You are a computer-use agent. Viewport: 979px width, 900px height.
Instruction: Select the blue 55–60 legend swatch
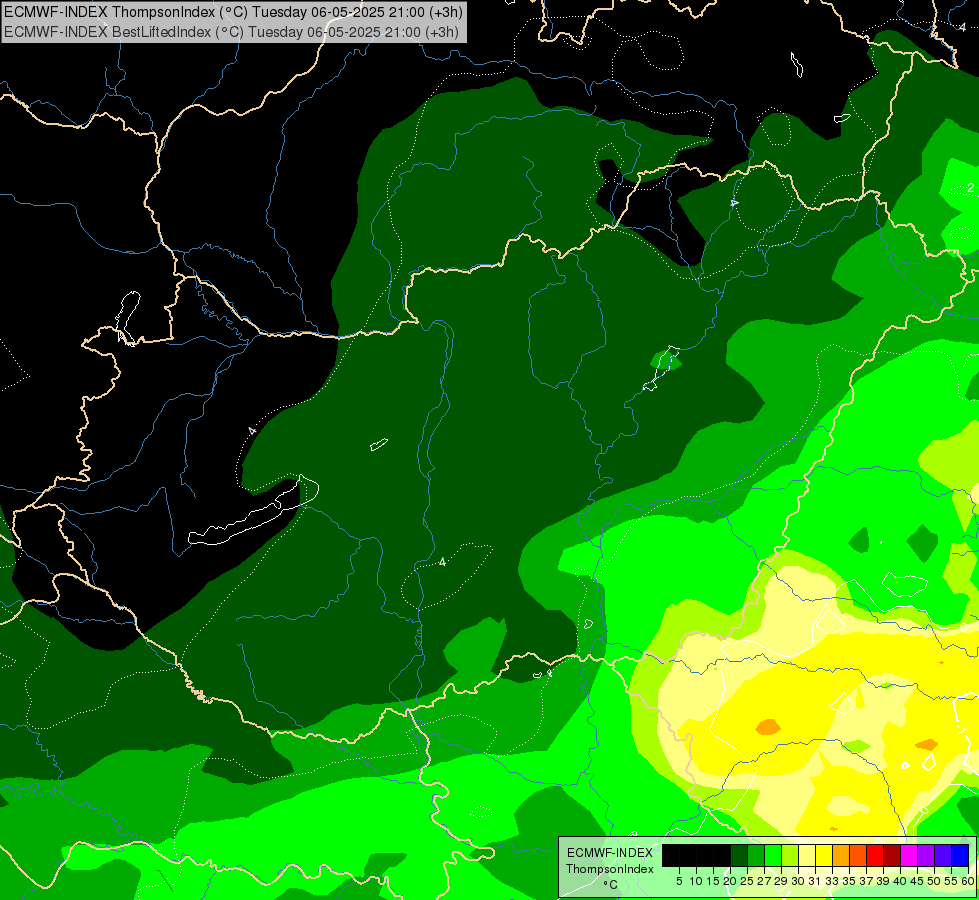[960, 855]
